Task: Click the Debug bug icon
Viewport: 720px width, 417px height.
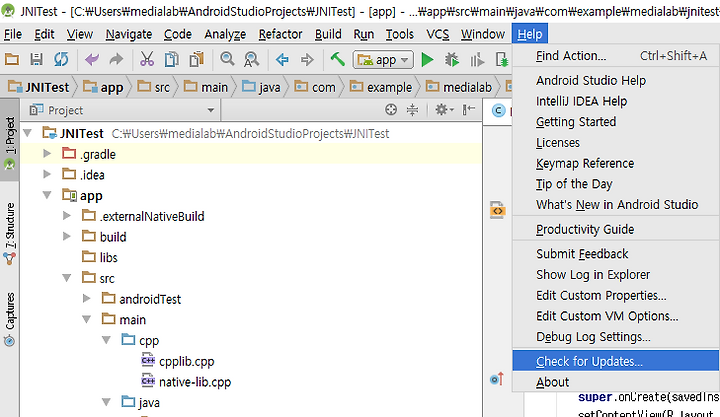Action: point(452,60)
